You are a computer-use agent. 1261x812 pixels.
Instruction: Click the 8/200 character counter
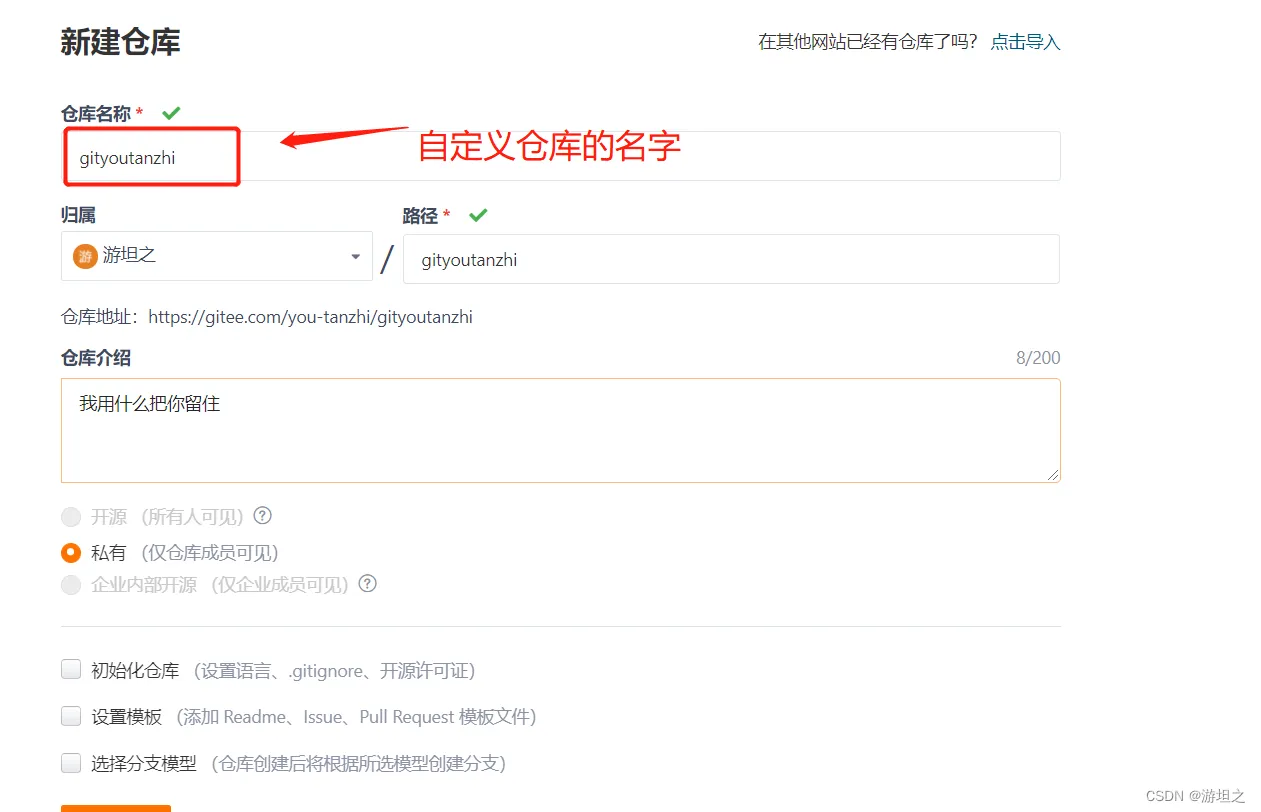click(1038, 358)
